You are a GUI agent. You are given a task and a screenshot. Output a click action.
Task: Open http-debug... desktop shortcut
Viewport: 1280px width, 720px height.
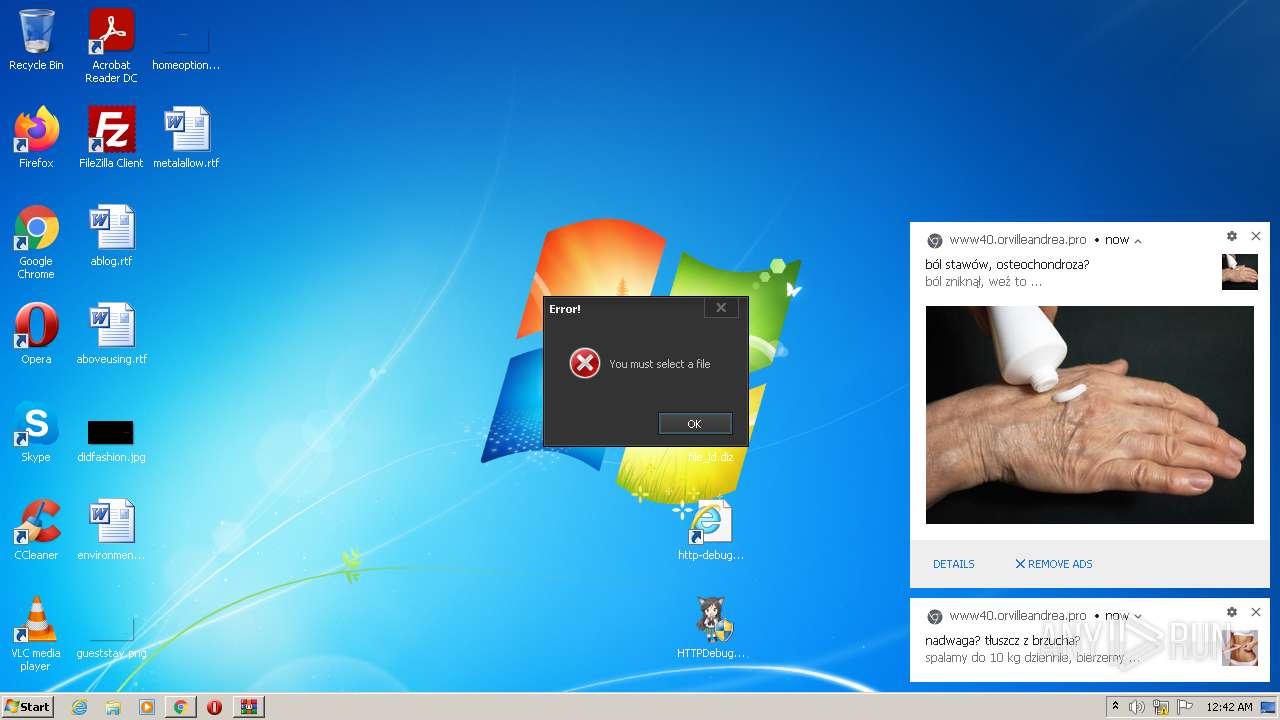pyautogui.click(x=710, y=530)
